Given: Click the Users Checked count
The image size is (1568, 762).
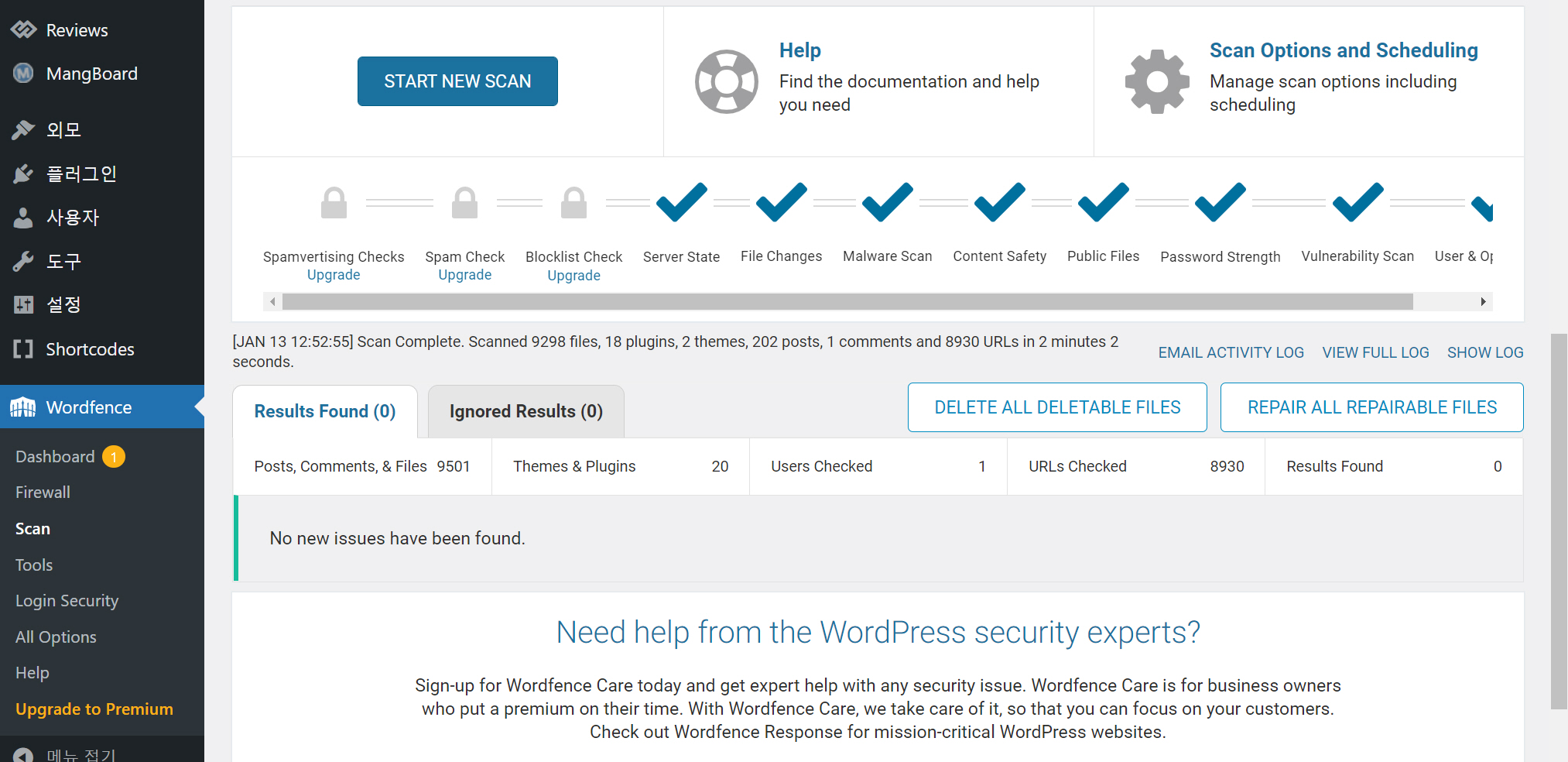Looking at the screenshot, I should pos(982,466).
